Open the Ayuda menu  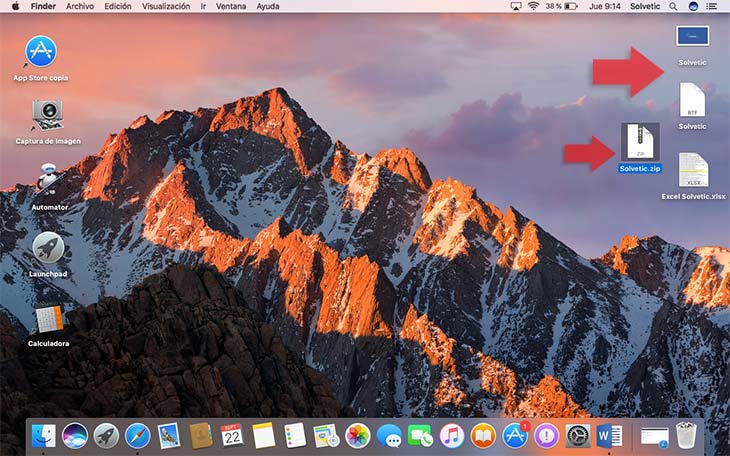(268, 6)
